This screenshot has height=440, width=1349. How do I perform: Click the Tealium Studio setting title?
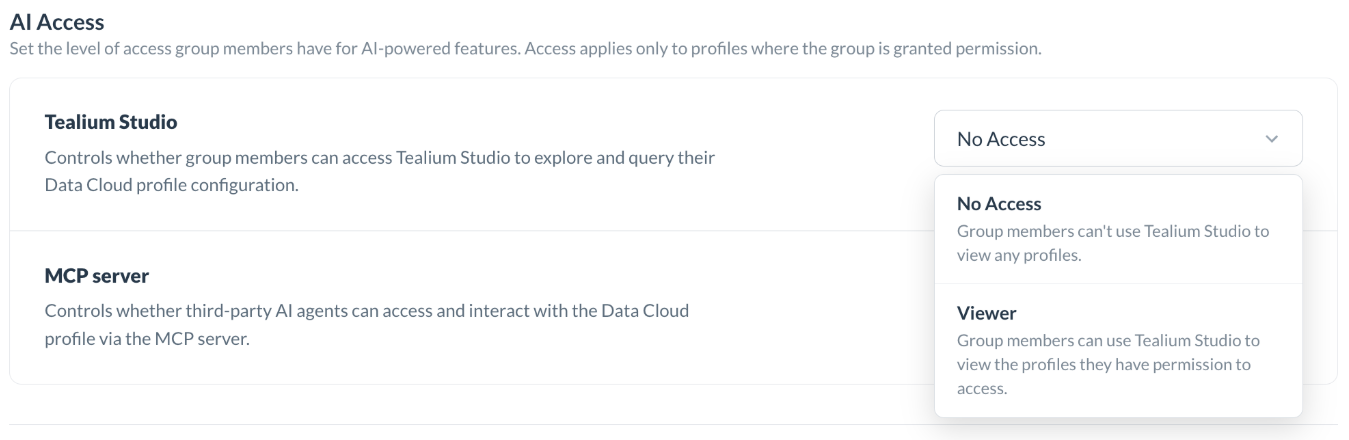pyautogui.click(x=111, y=122)
